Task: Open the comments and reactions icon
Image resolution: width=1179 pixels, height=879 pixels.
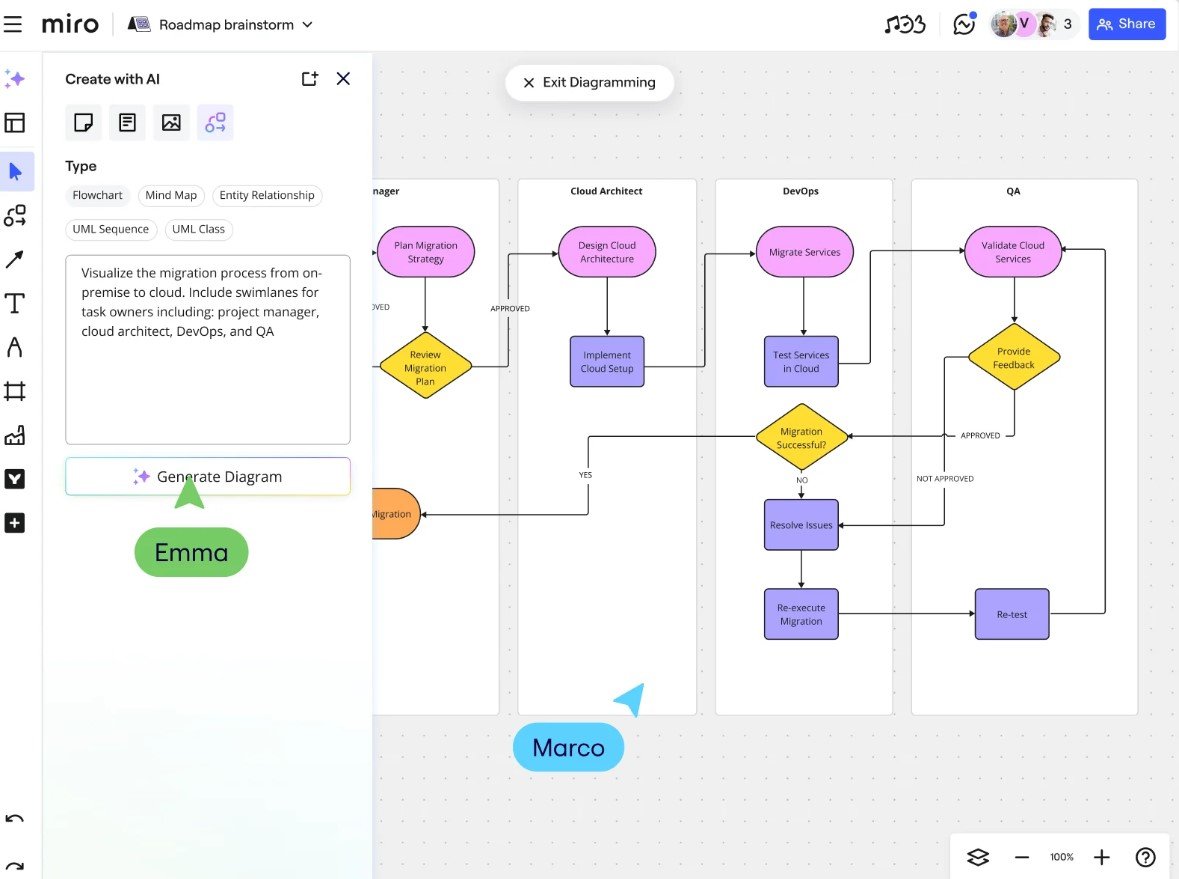Action: point(965,24)
